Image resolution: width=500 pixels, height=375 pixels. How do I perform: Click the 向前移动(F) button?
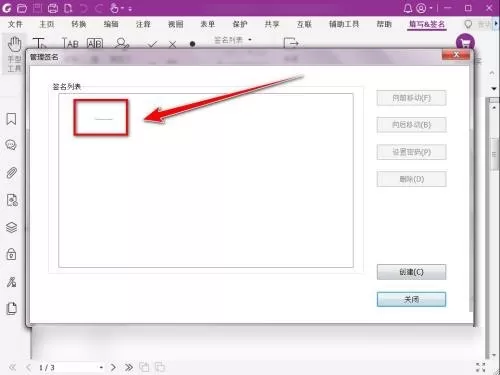click(x=411, y=98)
